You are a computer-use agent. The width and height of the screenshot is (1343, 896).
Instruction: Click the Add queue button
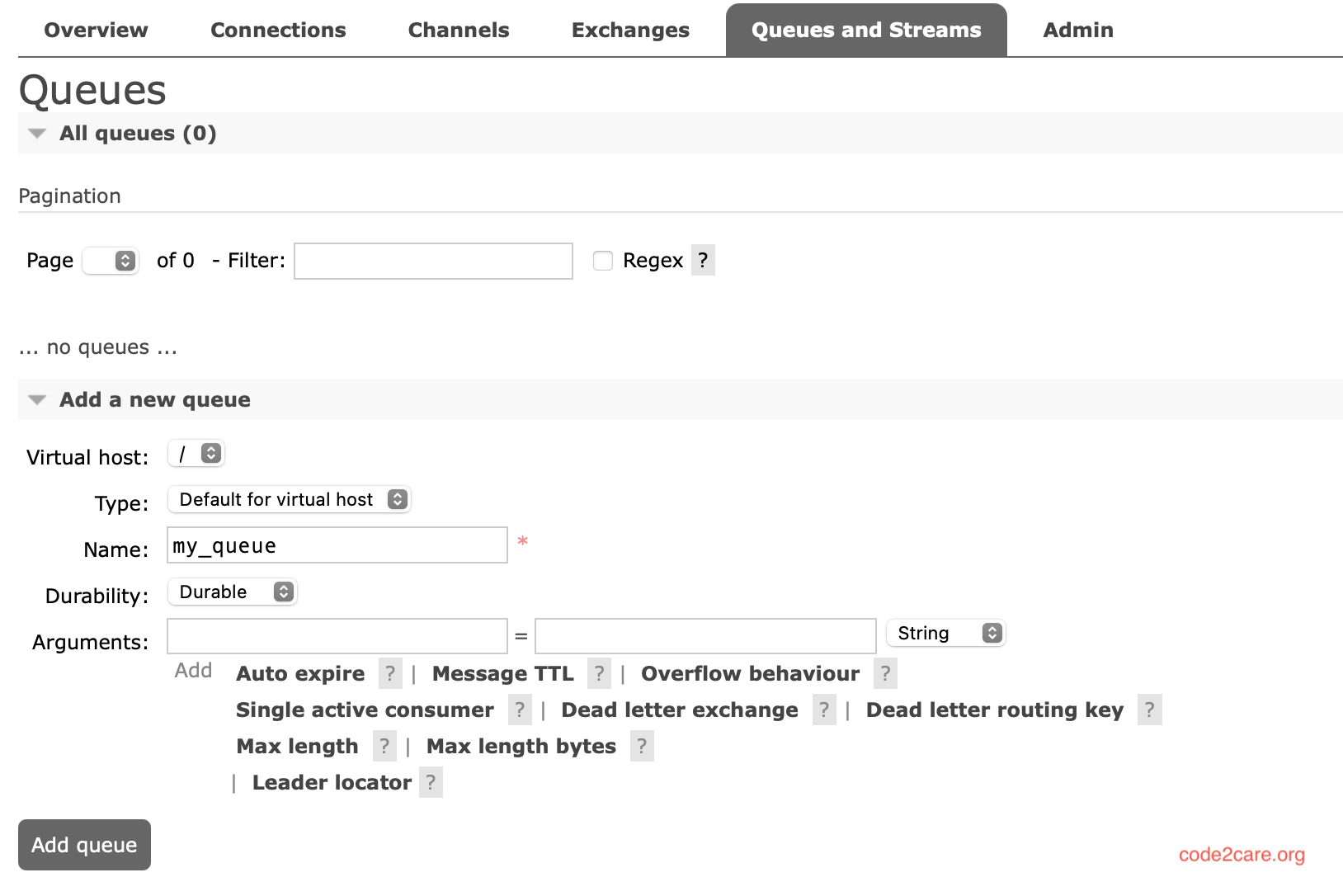83,845
